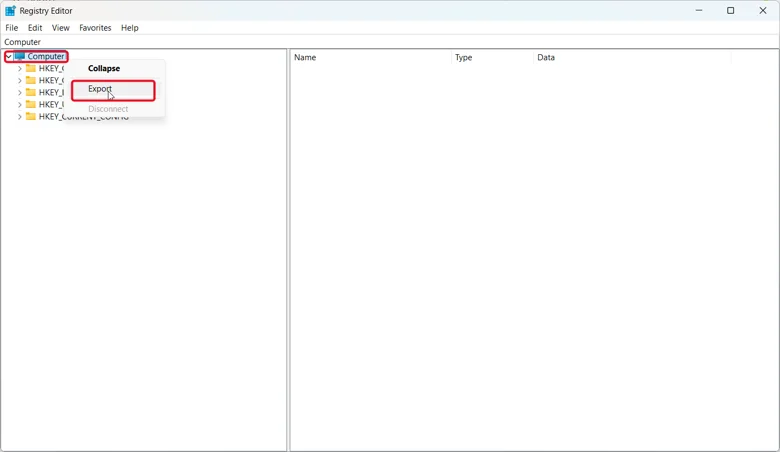The width and height of the screenshot is (780, 452).
Task: Choose Collapse from the context menu
Action: tap(104, 68)
